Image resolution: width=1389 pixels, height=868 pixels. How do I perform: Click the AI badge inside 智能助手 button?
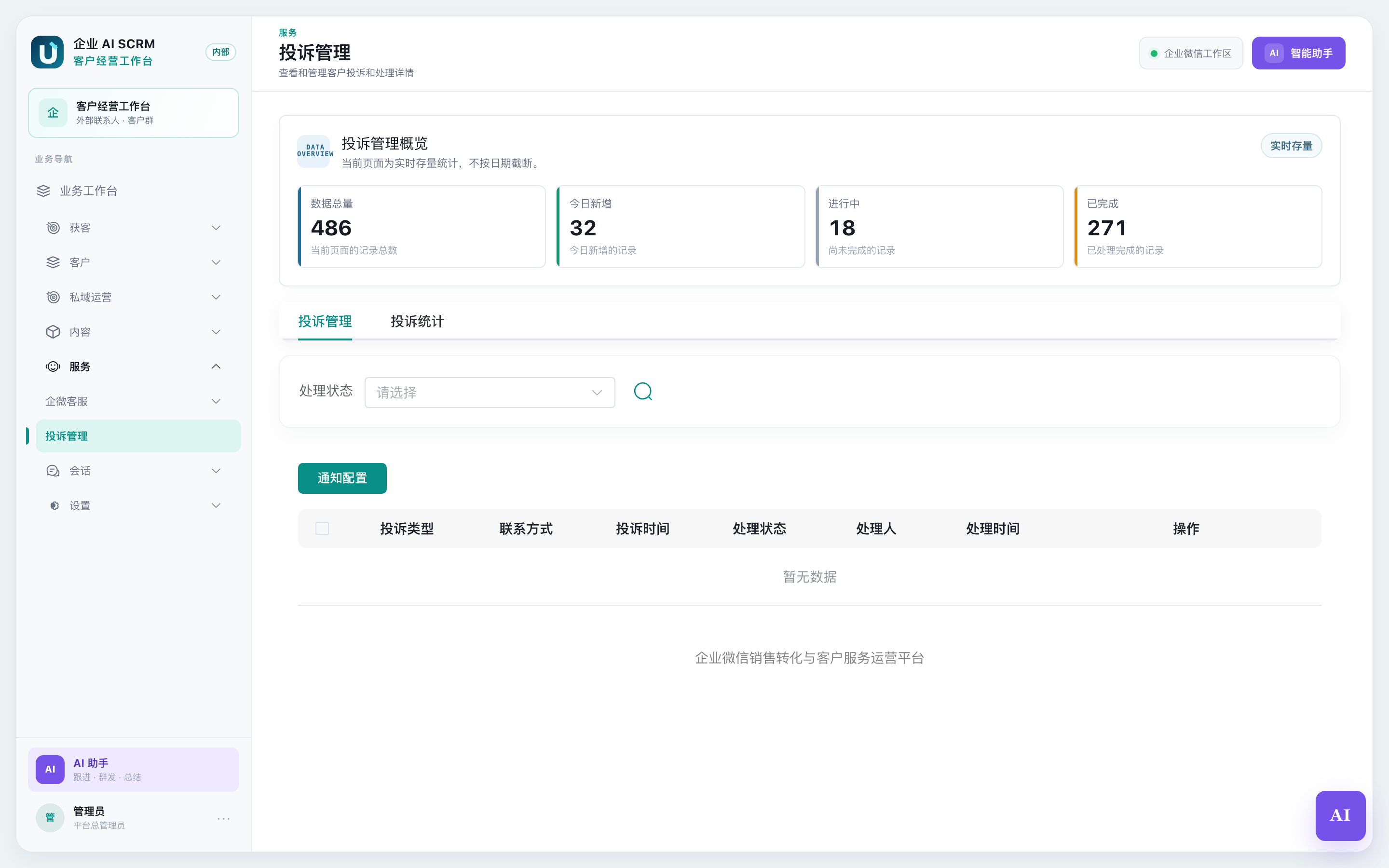click(x=1274, y=53)
